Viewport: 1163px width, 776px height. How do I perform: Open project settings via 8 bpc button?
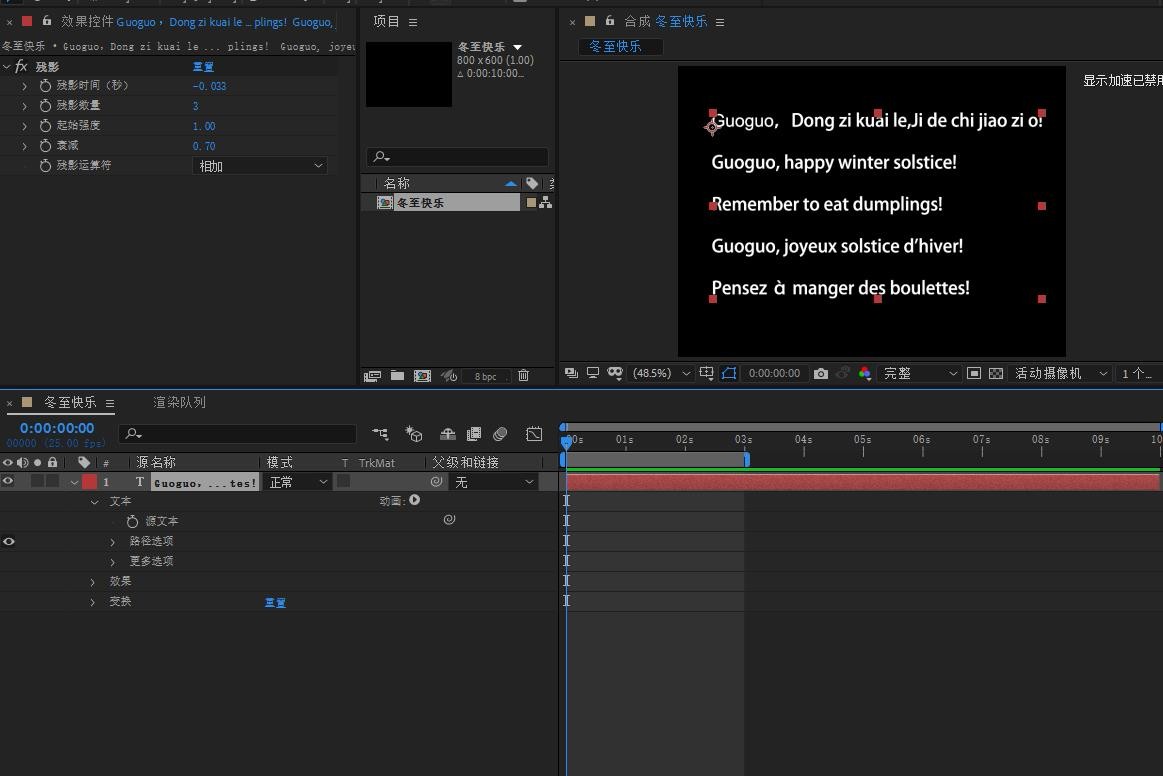click(x=485, y=377)
